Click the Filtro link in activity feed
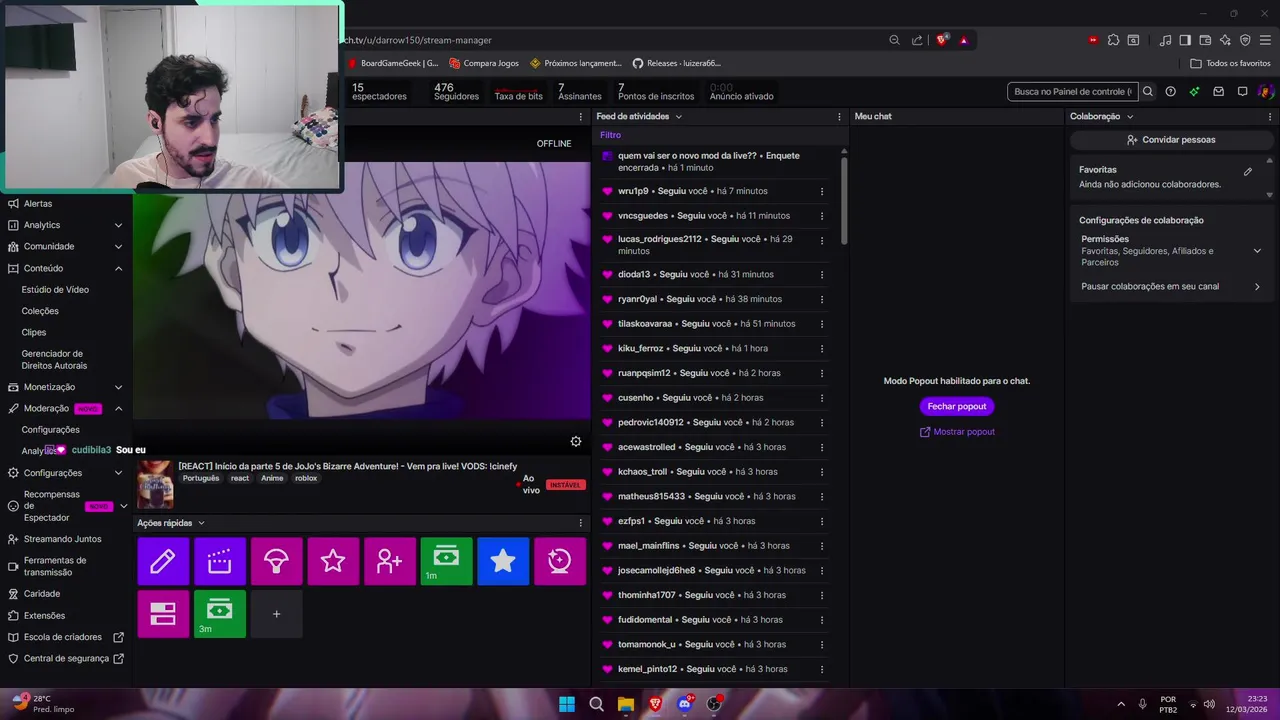This screenshot has width=1280, height=720. coord(610,135)
